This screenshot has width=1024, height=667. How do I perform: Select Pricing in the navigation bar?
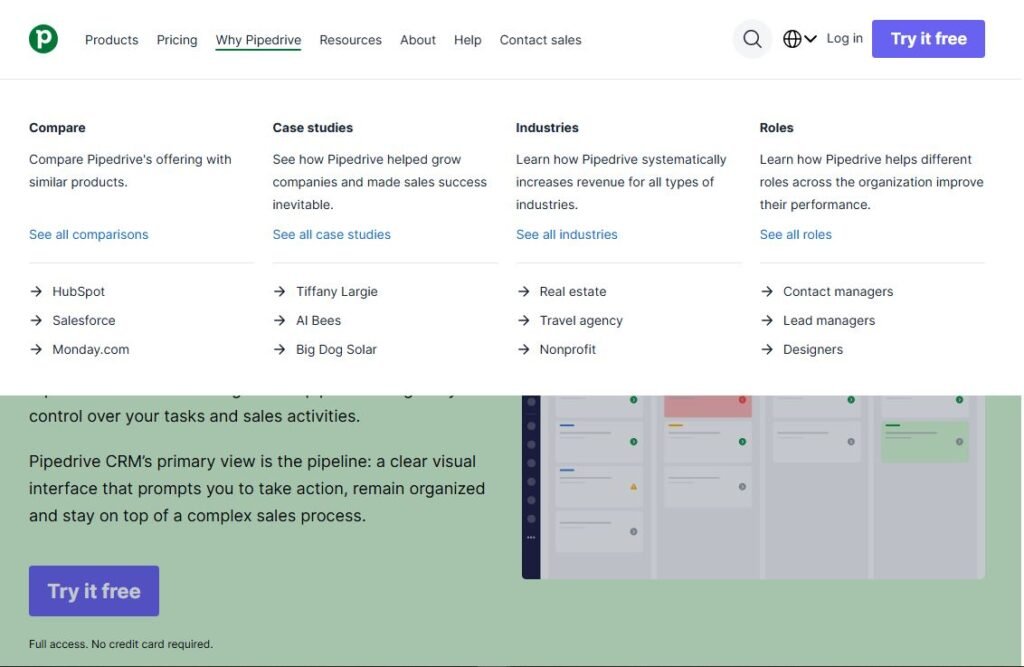pyautogui.click(x=176, y=39)
